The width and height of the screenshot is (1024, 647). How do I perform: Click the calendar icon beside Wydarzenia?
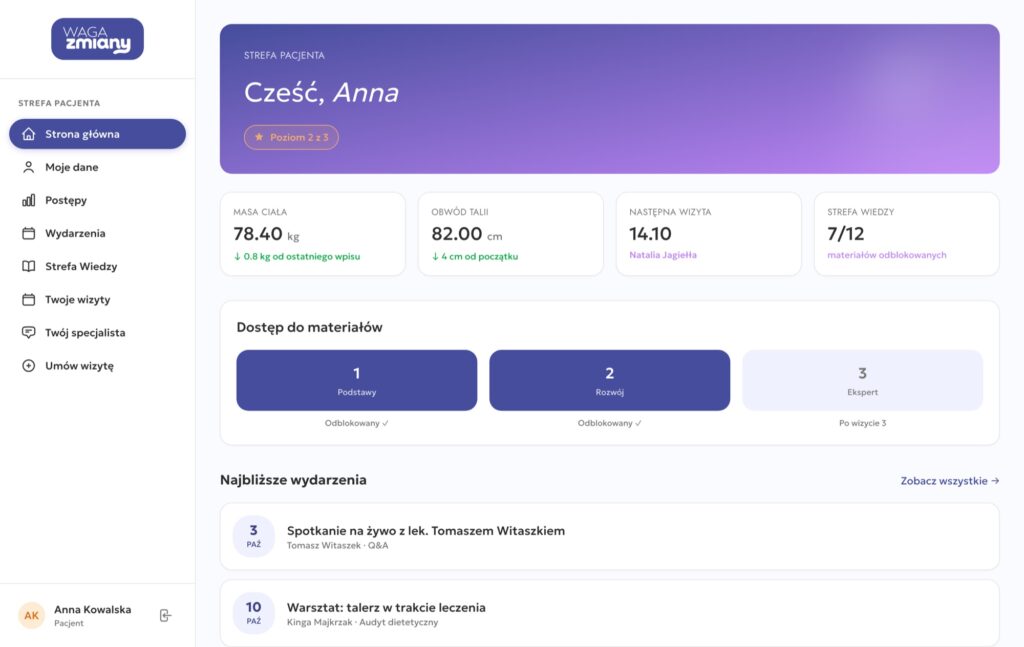tap(29, 233)
